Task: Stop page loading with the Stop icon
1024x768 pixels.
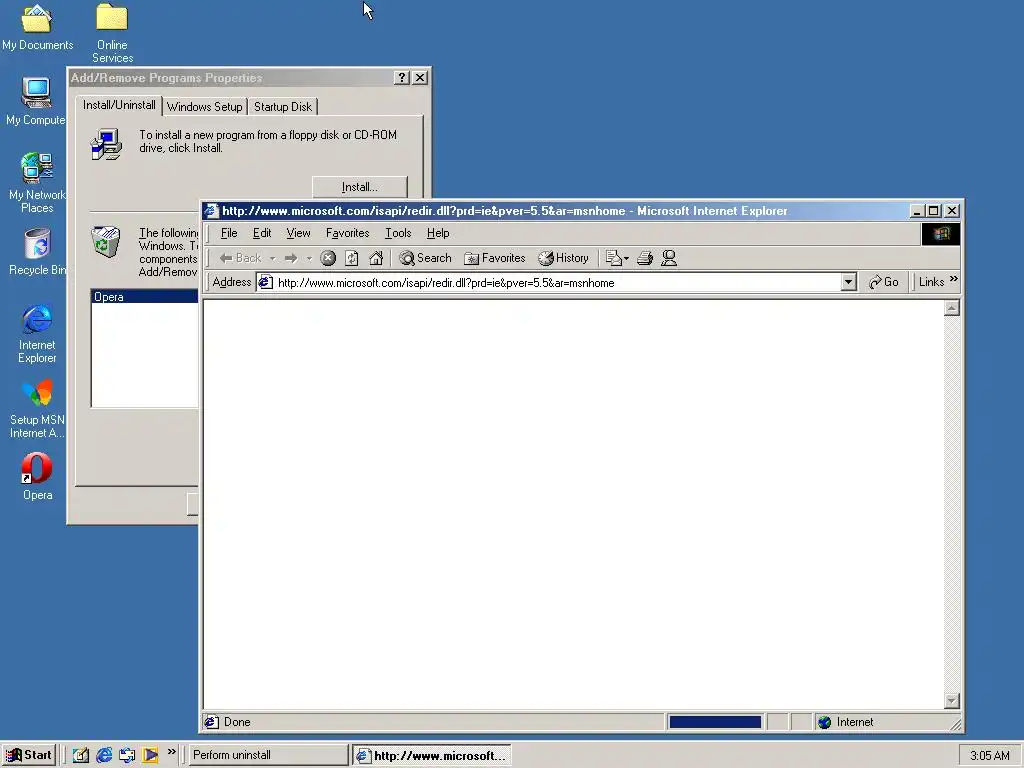Action: pyautogui.click(x=328, y=258)
